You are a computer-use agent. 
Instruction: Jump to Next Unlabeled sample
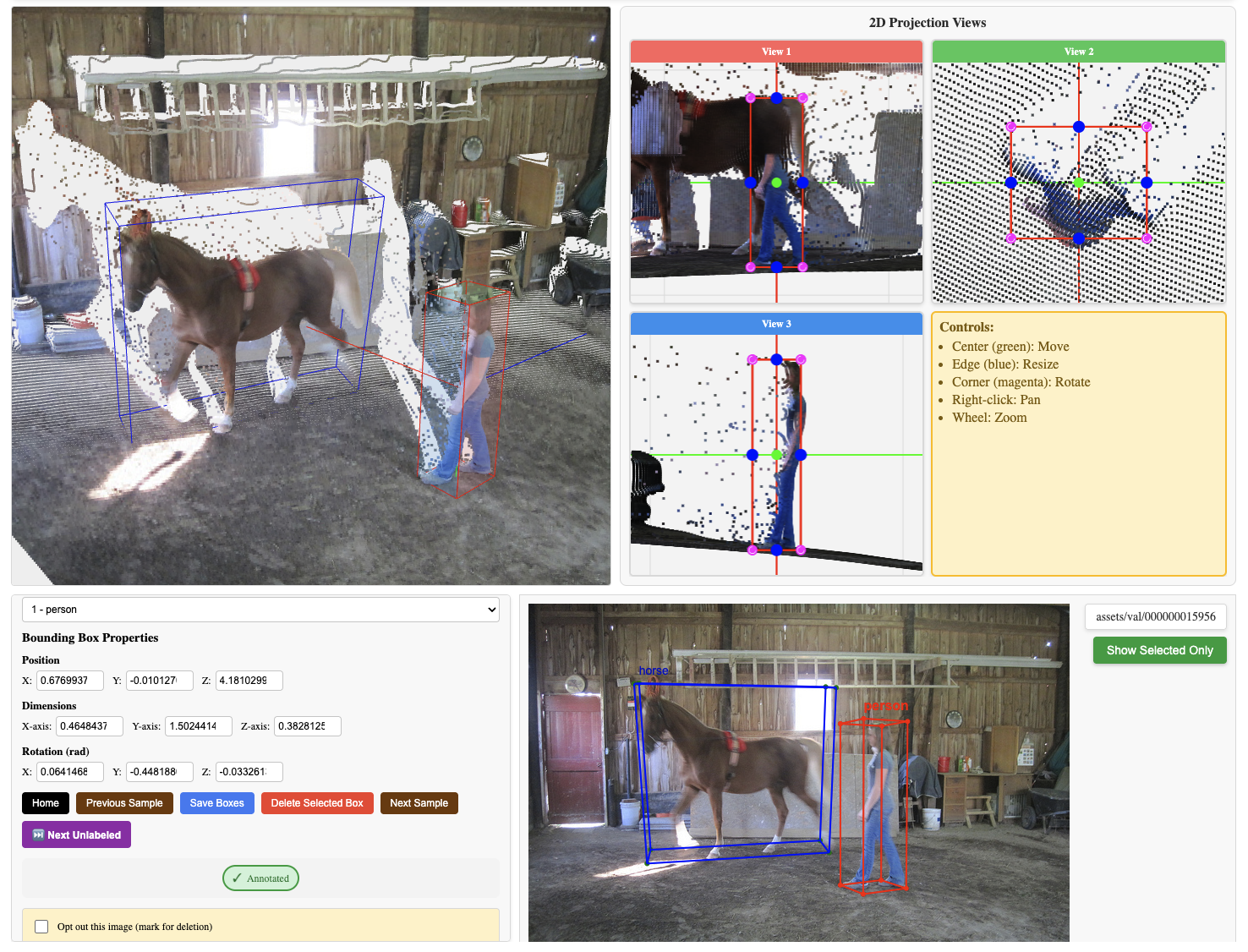pyautogui.click(x=76, y=834)
